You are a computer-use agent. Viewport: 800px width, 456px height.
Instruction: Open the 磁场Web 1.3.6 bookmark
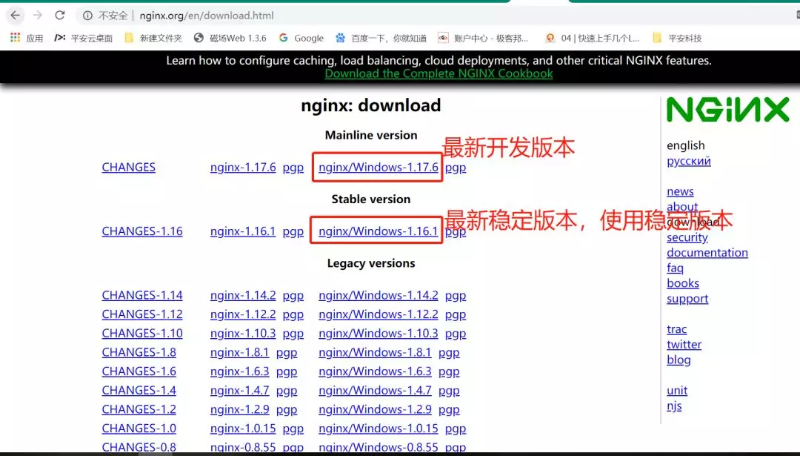[x=230, y=38]
